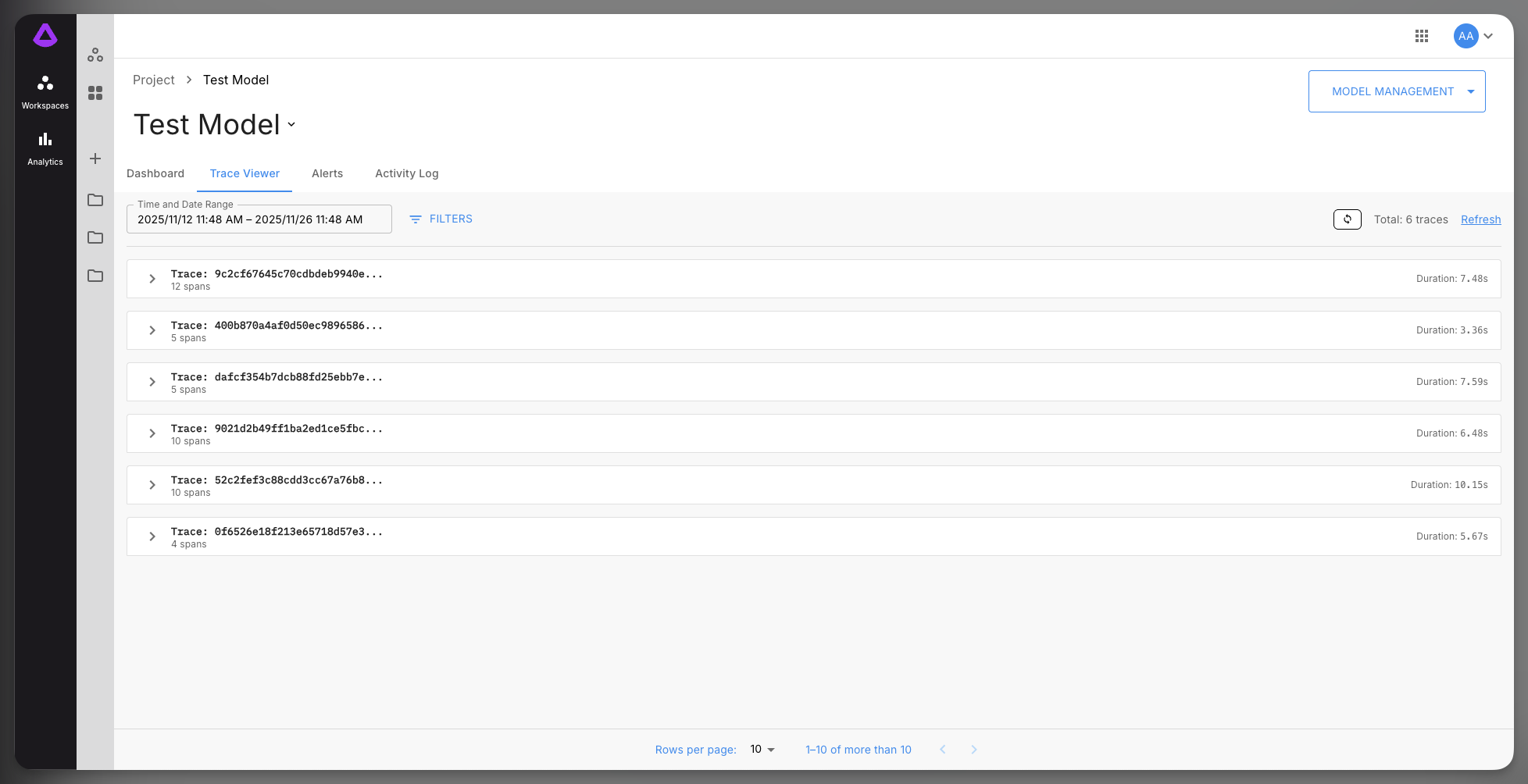
Task: Click the Duration: 10.15s text
Action: click(x=1449, y=485)
